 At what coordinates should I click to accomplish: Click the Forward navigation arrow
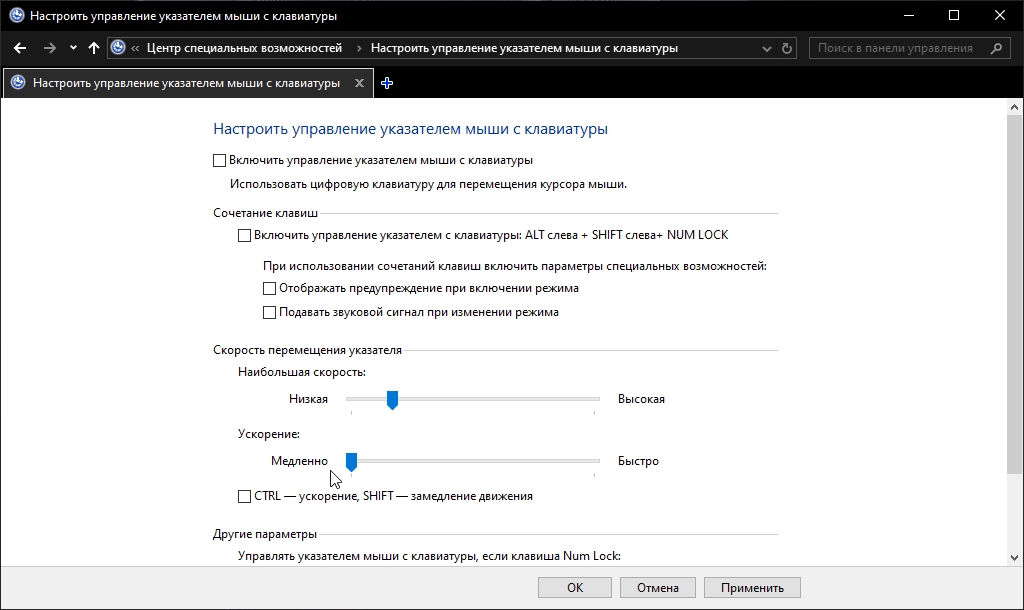click(x=50, y=48)
